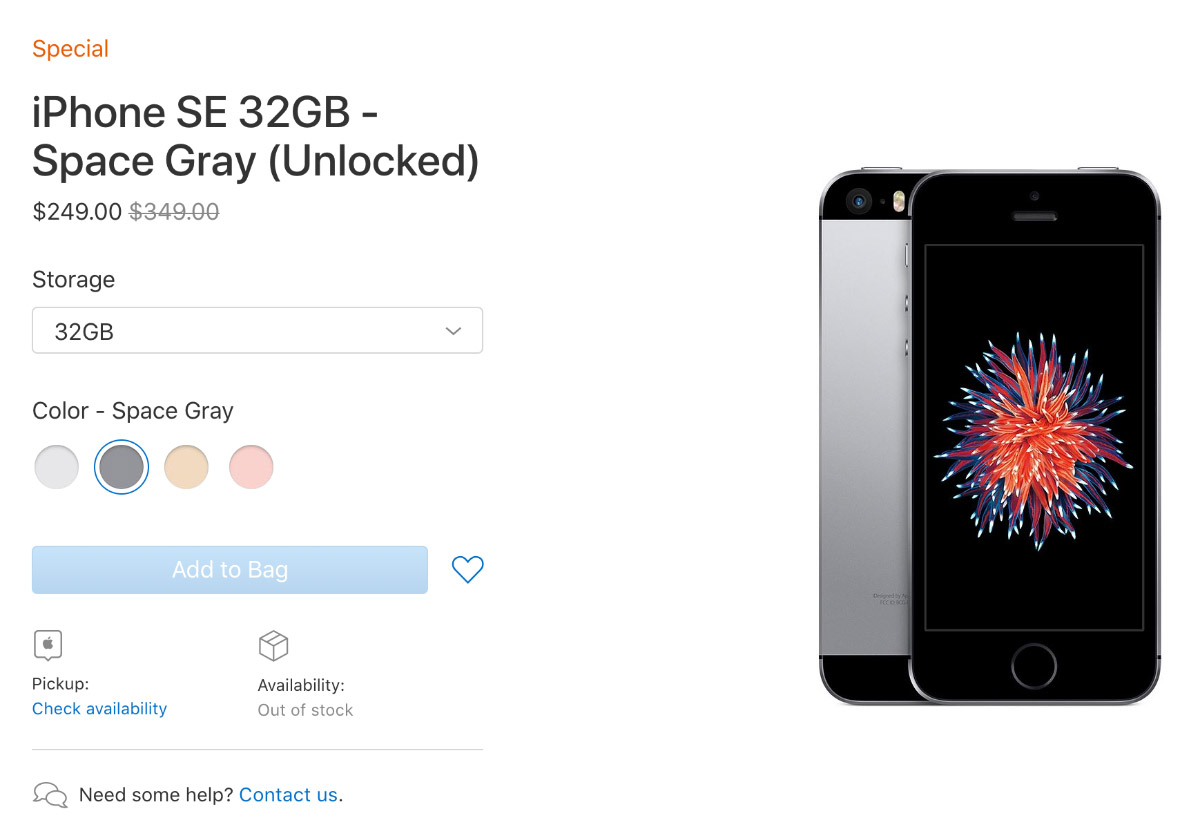The height and width of the screenshot is (829, 1200).
Task: Select the Space Gray color swatch
Action: (122, 467)
